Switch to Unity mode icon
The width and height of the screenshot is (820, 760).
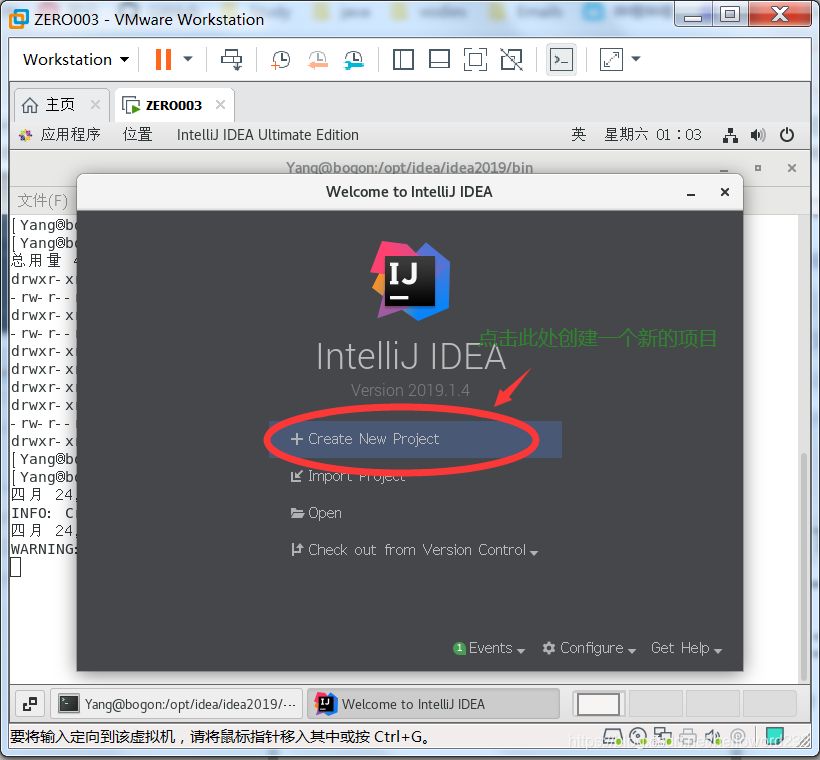(511, 59)
